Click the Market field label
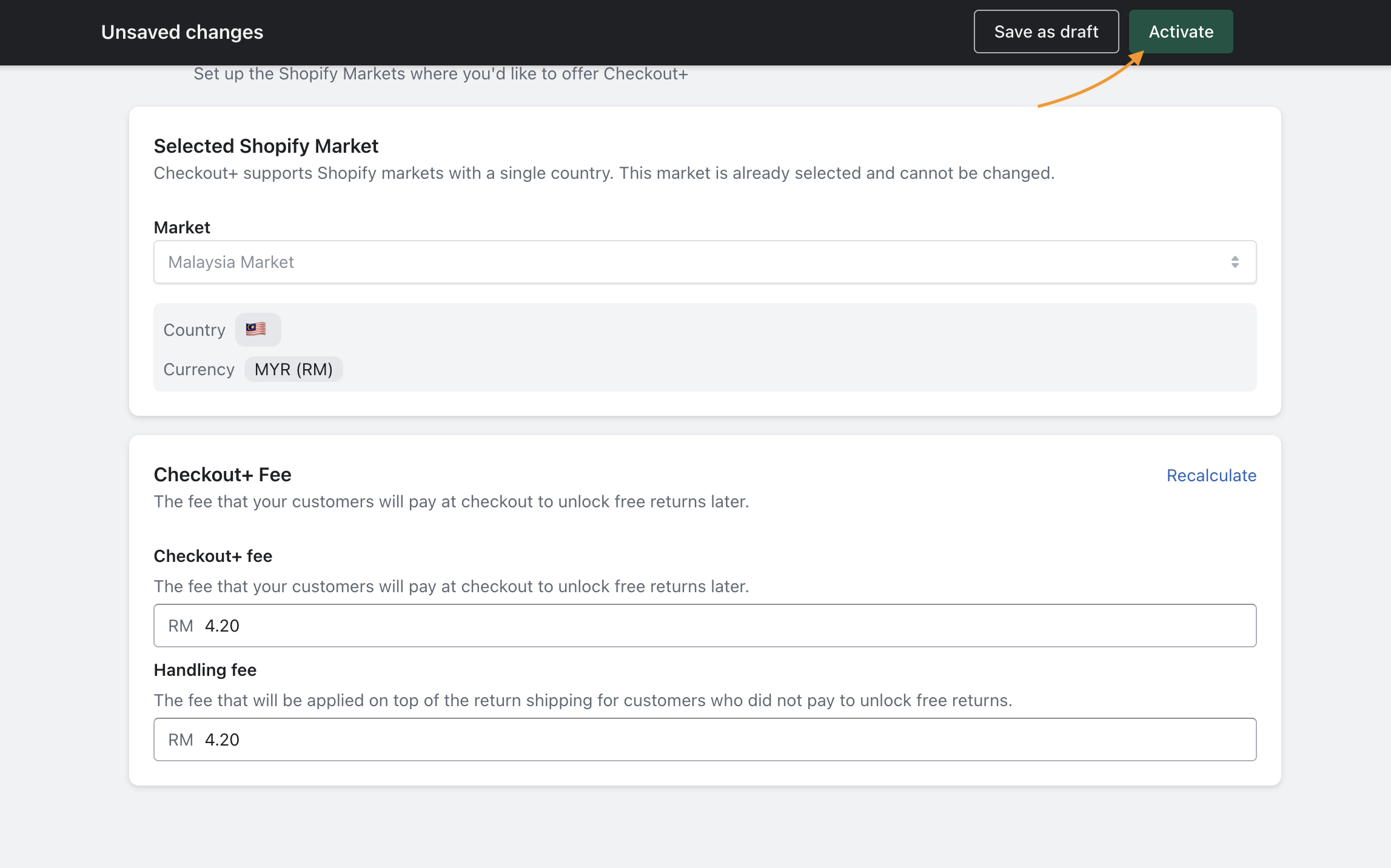The width and height of the screenshot is (1391, 868). [x=182, y=227]
